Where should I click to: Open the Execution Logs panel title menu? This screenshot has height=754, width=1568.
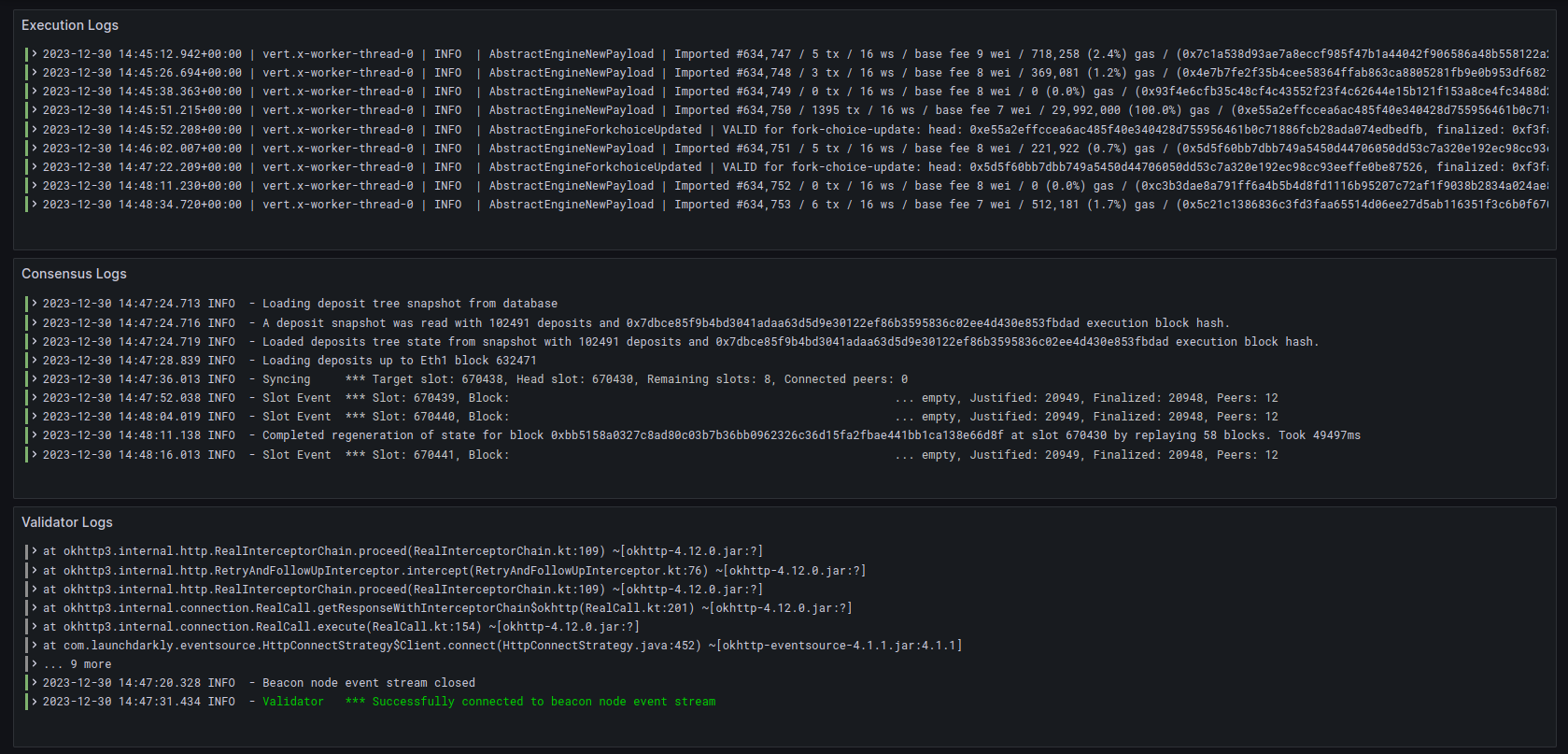coord(70,25)
